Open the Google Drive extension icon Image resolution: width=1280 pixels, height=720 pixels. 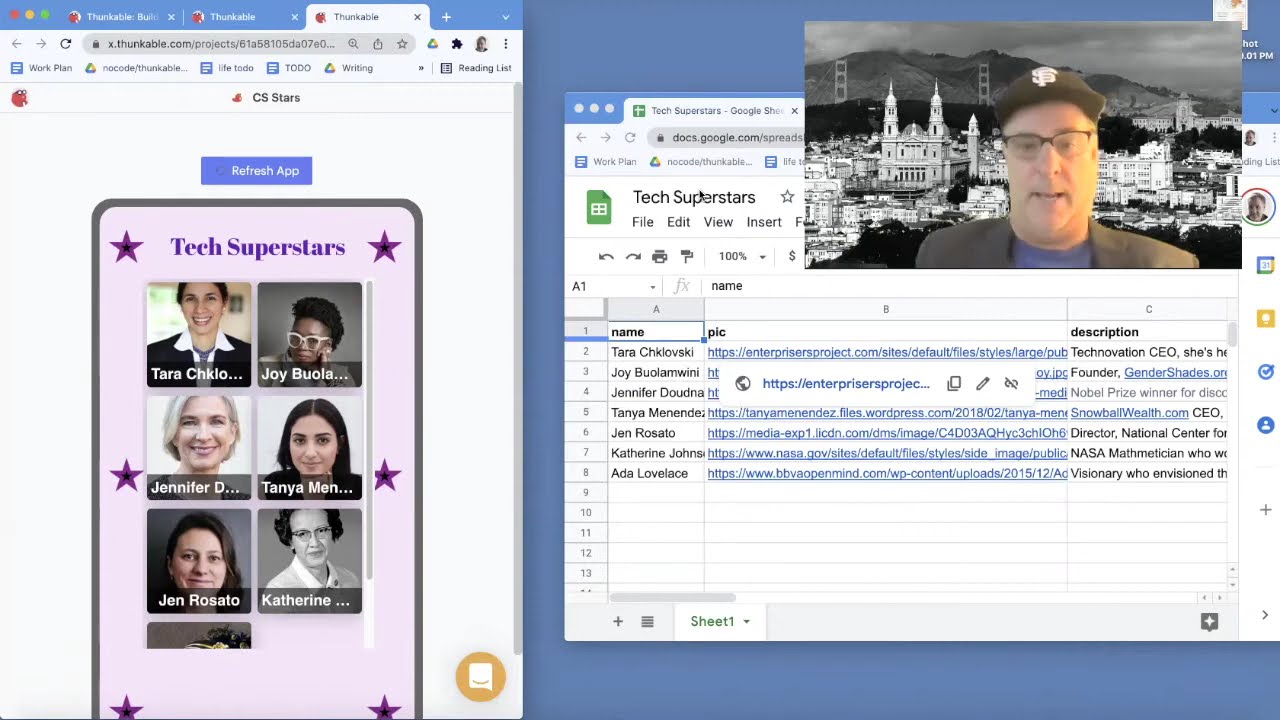click(x=432, y=44)
